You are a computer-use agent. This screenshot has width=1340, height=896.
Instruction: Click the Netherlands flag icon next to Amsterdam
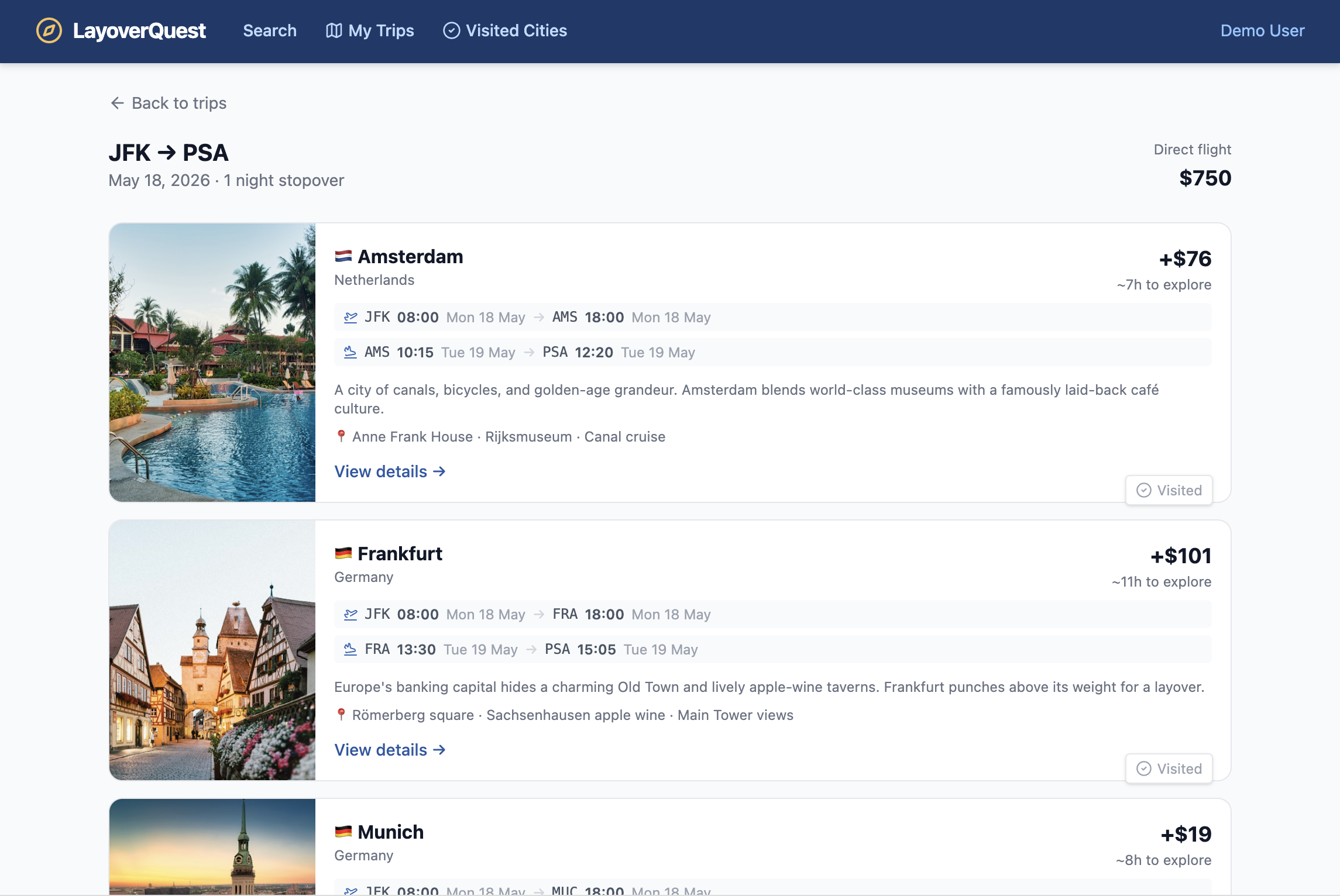click(343, 256)
